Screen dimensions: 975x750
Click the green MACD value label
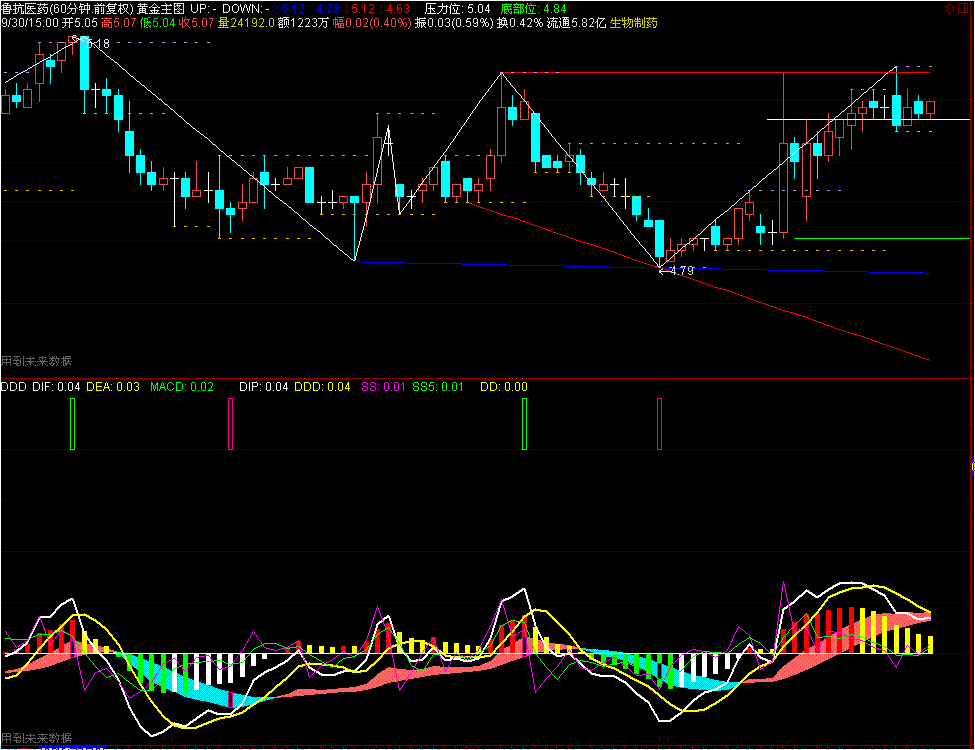(x=181, y=387)
